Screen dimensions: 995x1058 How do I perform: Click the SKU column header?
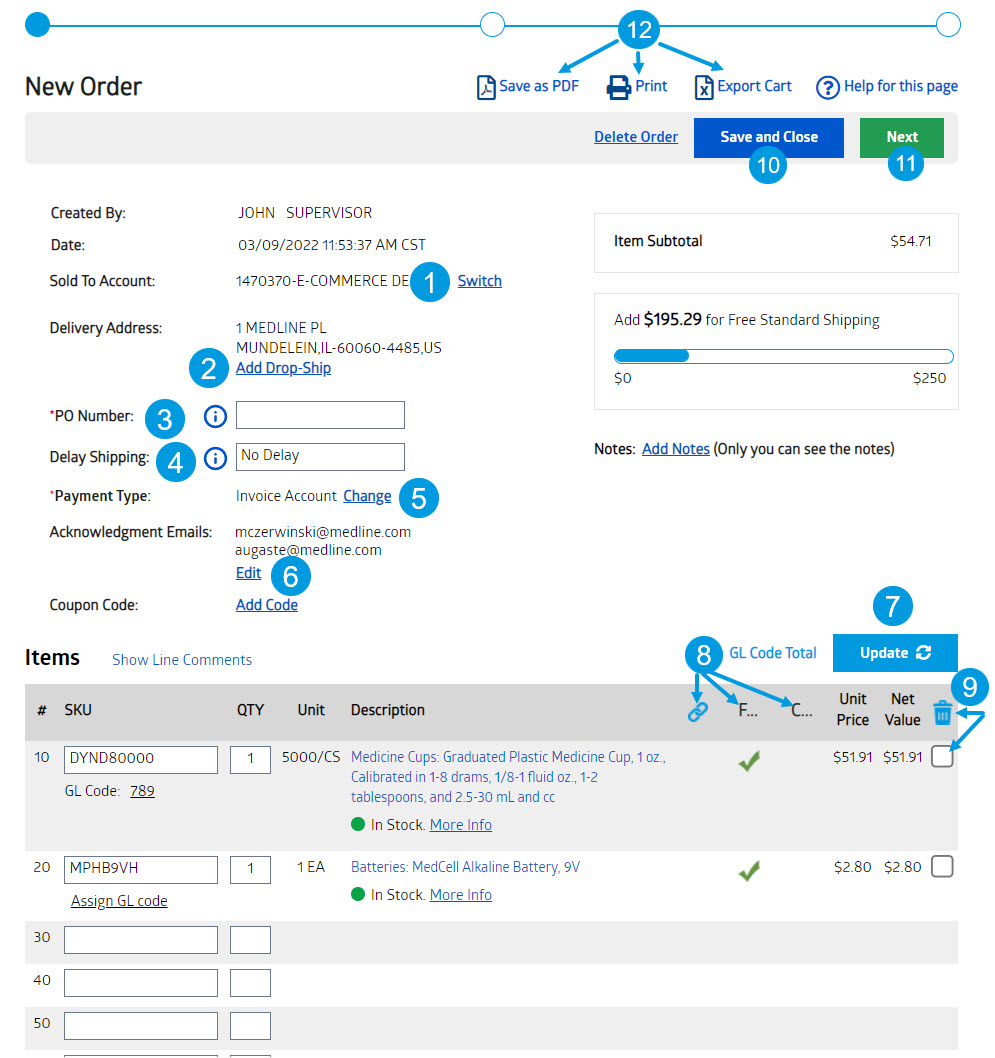coord(78,711)
